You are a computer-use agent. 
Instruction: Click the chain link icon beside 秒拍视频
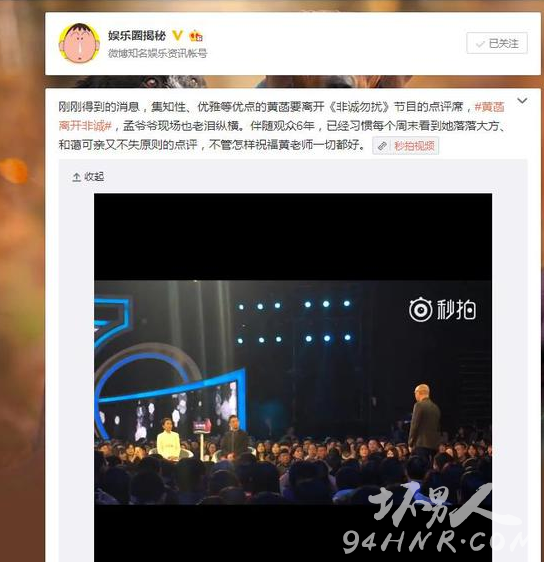click(x=383, y=146)
